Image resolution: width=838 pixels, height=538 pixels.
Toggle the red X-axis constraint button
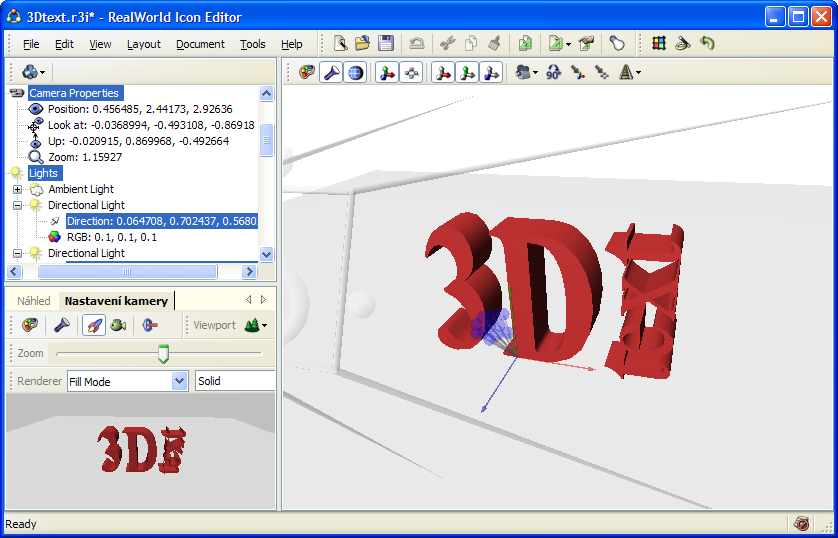[443, 73]
